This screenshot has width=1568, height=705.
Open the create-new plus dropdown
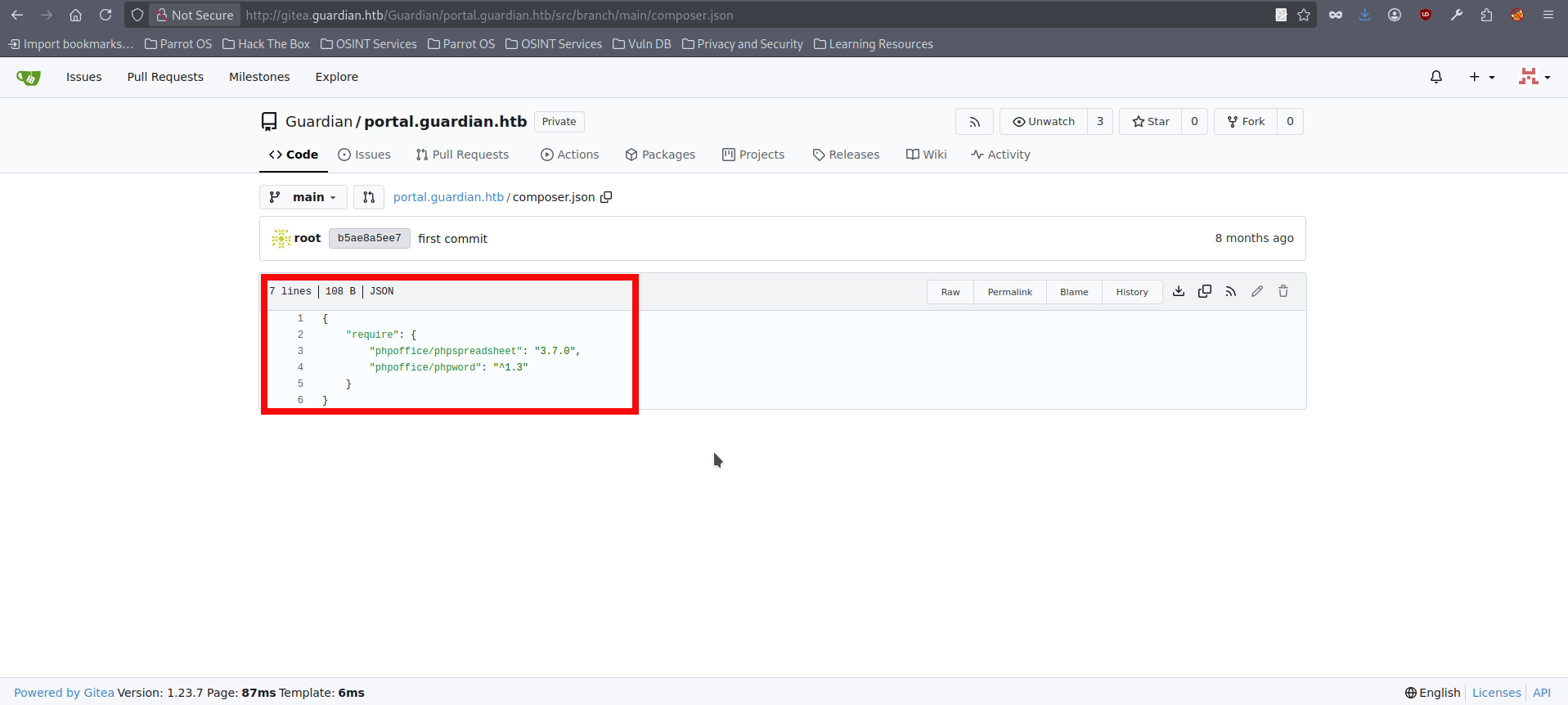[x=1481, y=77]
